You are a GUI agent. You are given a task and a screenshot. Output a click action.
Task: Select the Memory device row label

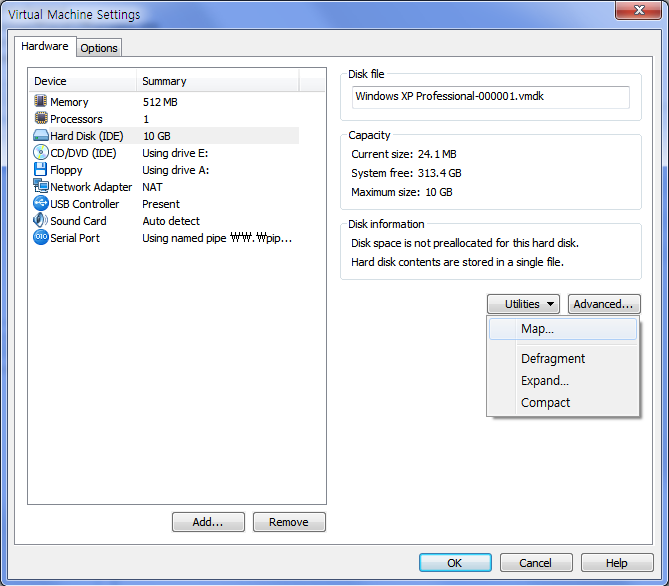pos(69,102)
